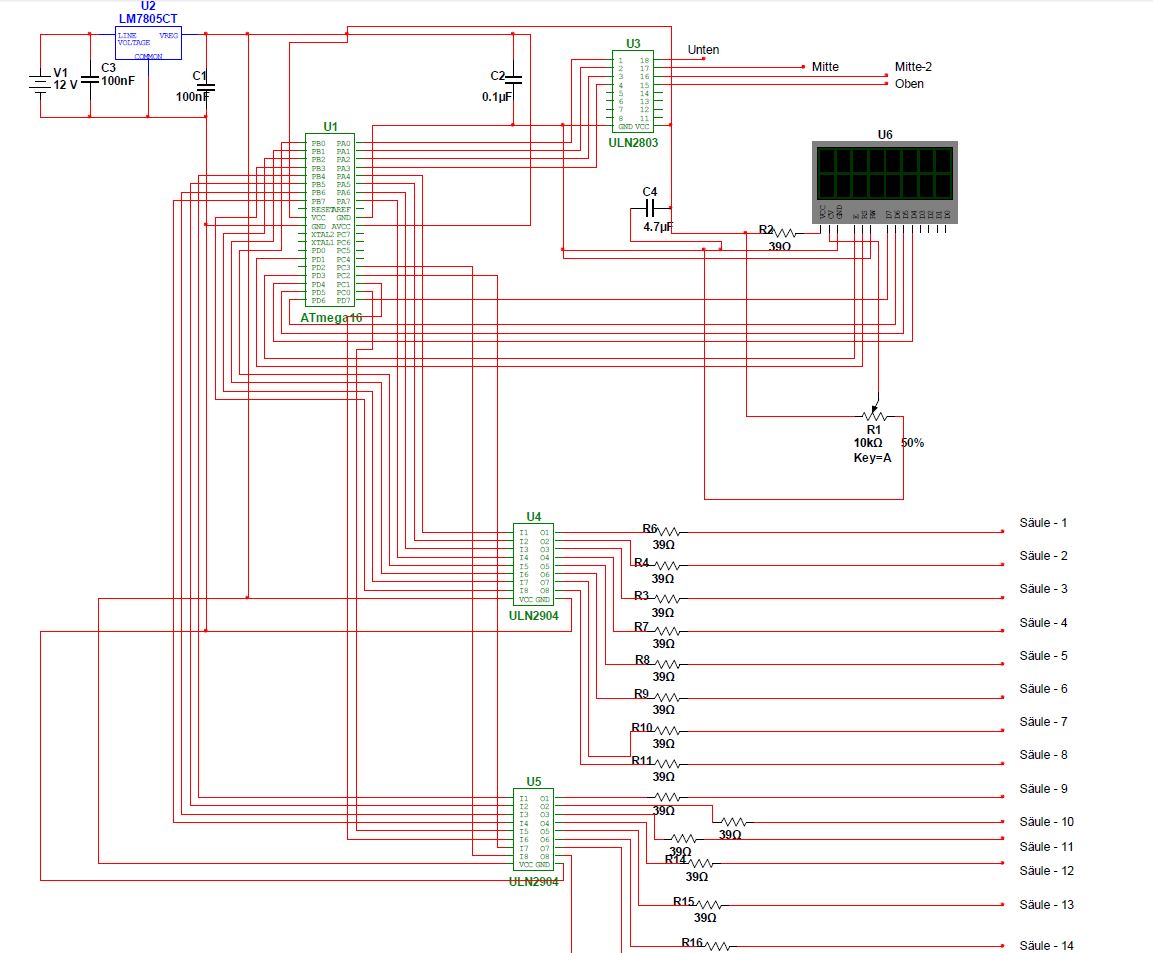The height and width of the screenshot is (953, 1153).
Task: Click the 'ULN2803' part name text
Action: pyautogui.click(x=633, y=143)
